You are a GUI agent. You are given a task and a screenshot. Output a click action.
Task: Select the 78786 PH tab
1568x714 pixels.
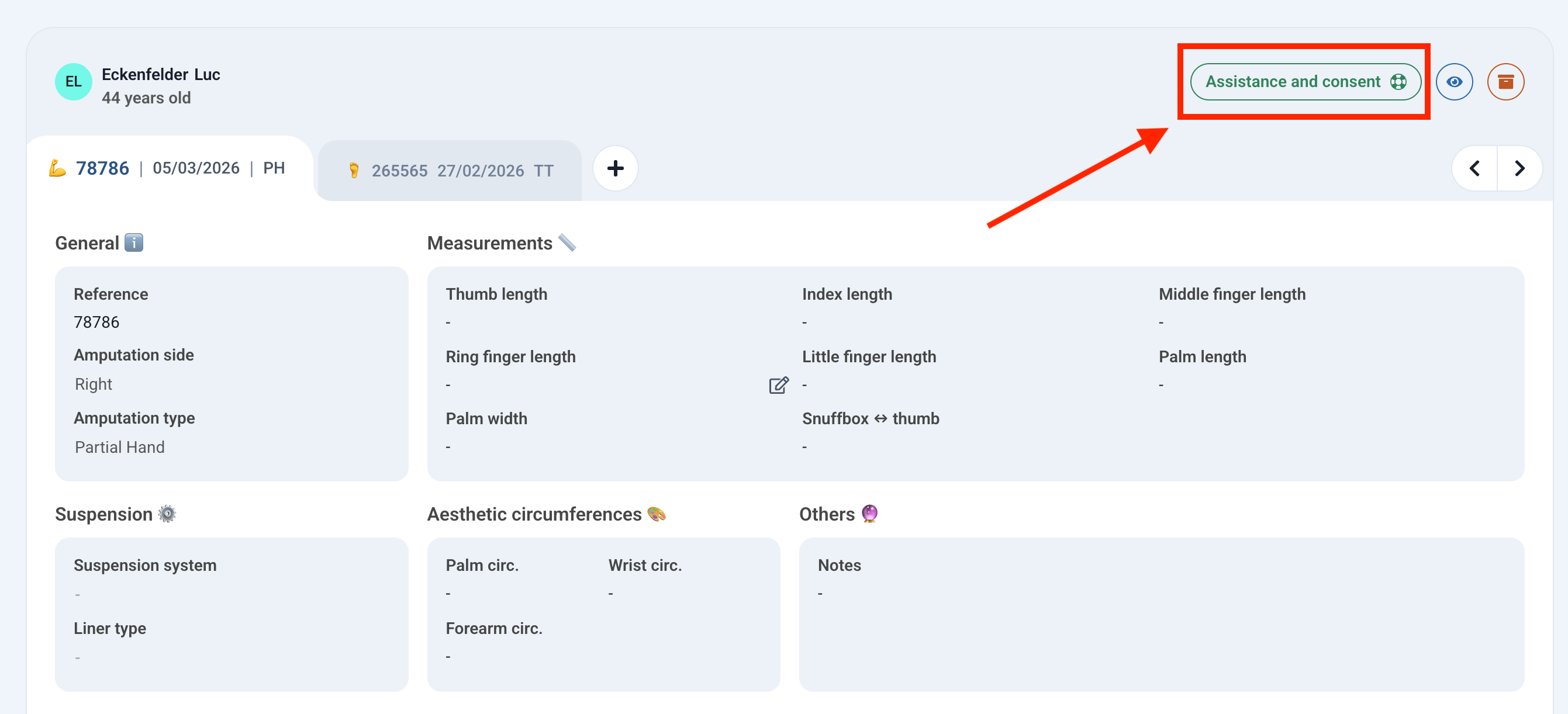click(168, 168)
